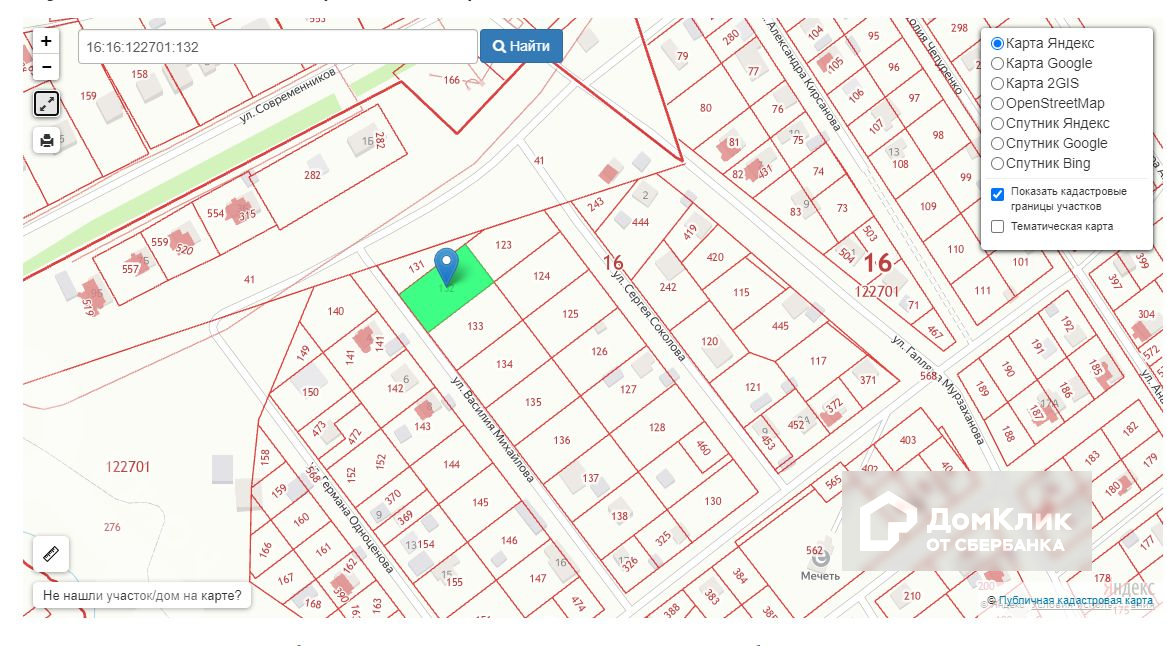Viewport: 1167px width, 646px height.
Task: Click parcel number 144
Action: (x=451, y=464)
